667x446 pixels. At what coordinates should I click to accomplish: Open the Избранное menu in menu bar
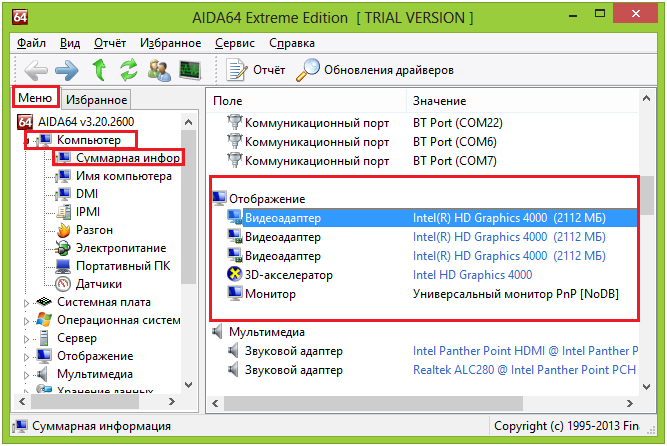[171, 43]
